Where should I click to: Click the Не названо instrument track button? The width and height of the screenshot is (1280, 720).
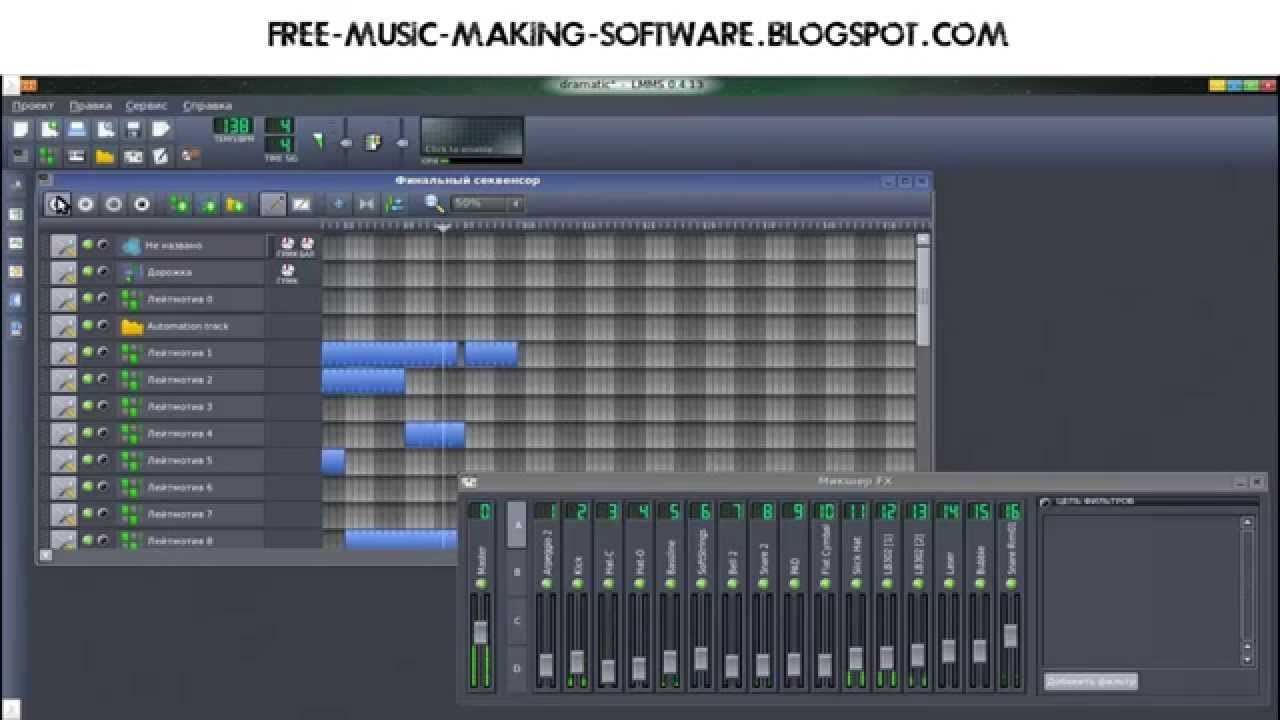click(x=190, y=245)
